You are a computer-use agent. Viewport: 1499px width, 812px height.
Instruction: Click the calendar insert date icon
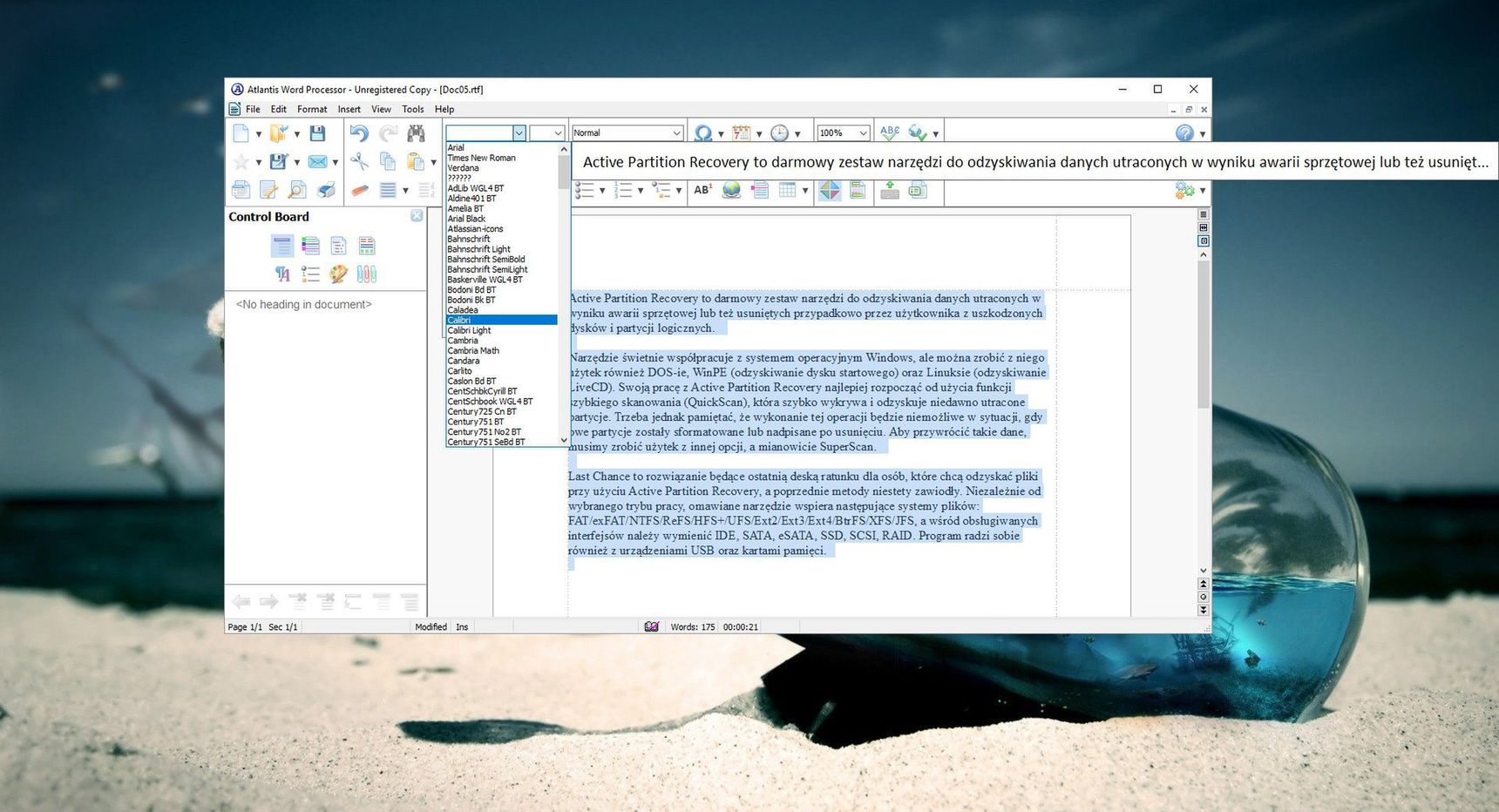(x=741, y=133)
